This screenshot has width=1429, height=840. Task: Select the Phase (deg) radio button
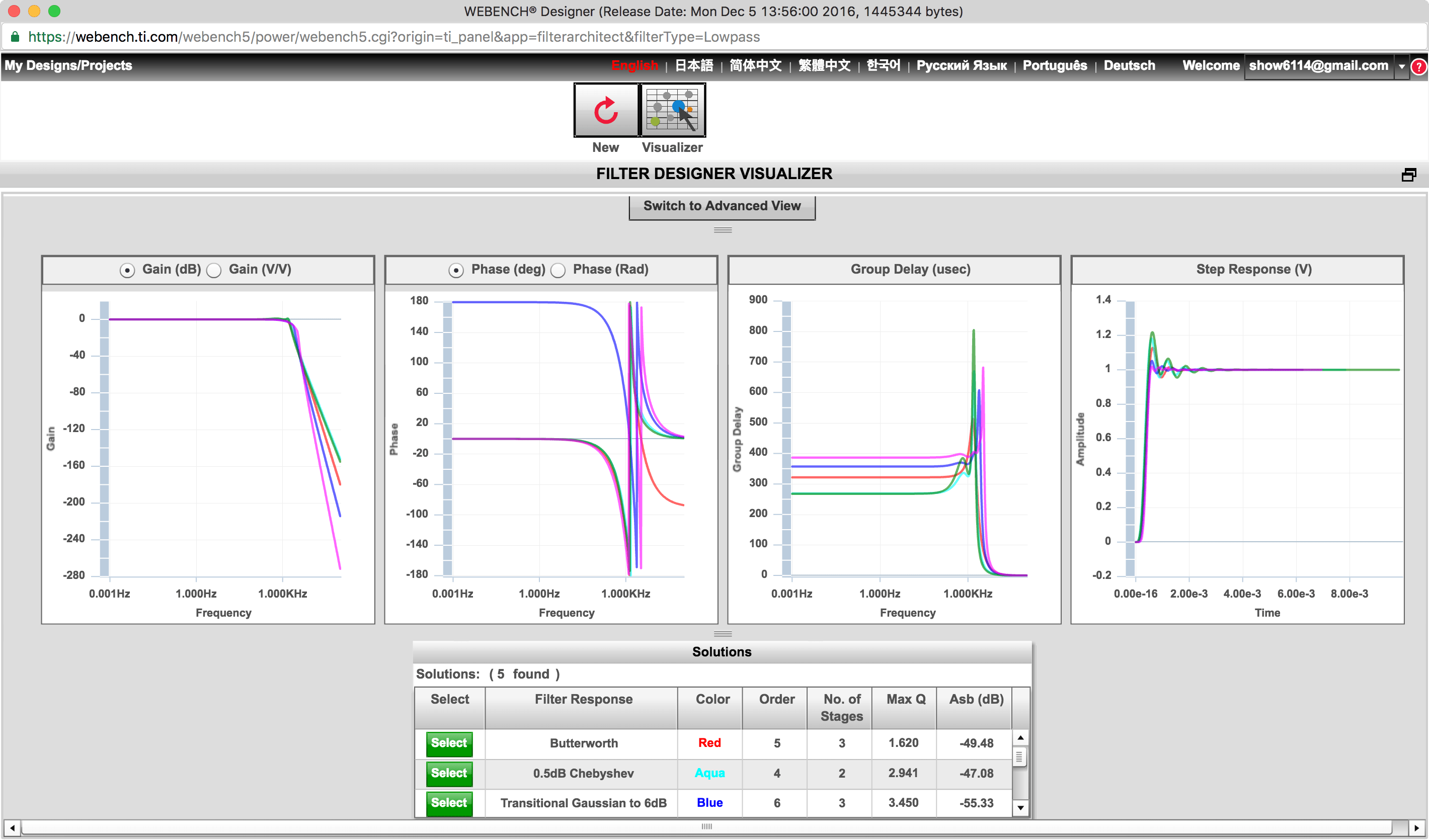pos(456,271)
